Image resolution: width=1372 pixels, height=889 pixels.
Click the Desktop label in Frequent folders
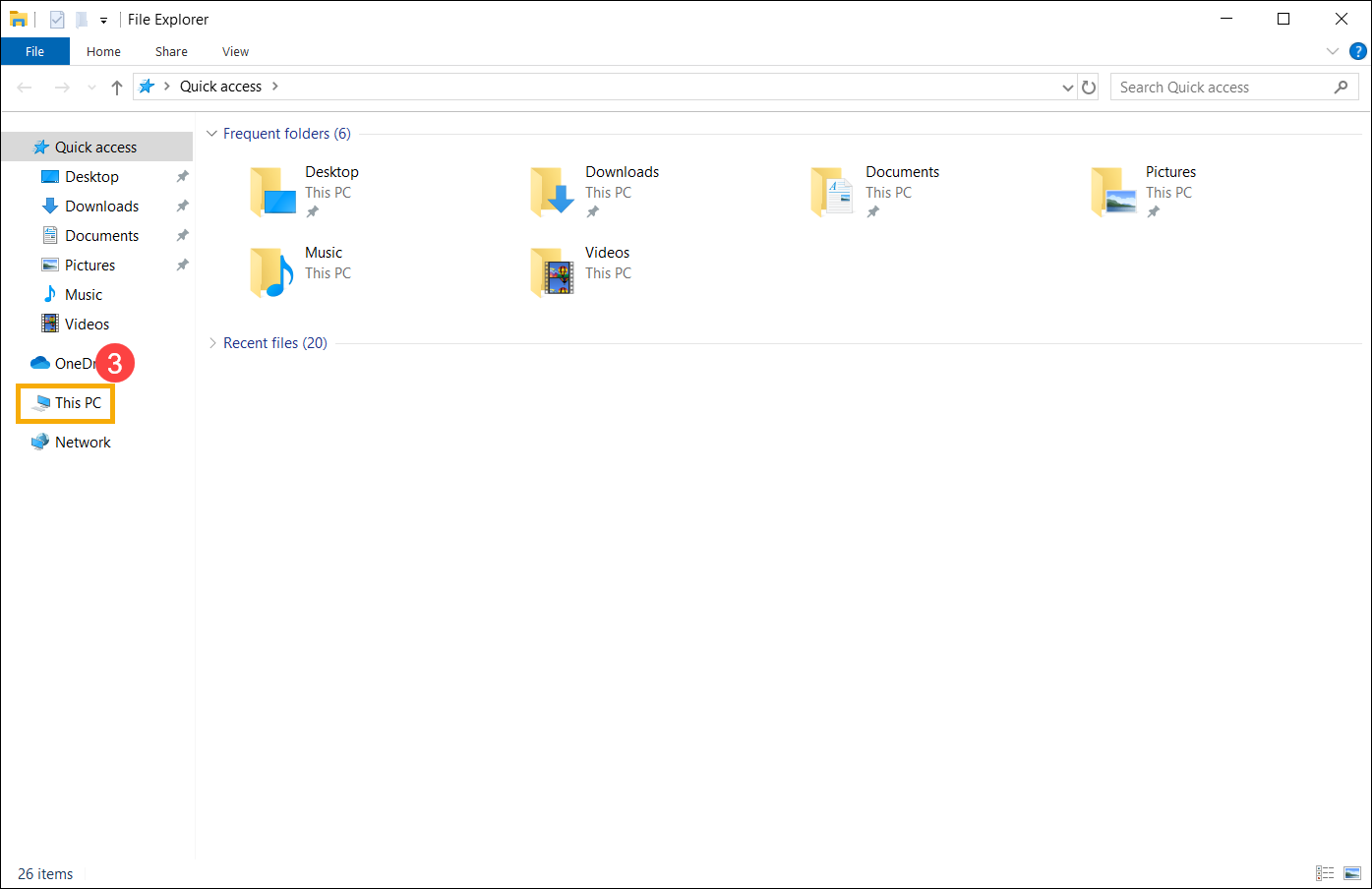tap(331, 172)
